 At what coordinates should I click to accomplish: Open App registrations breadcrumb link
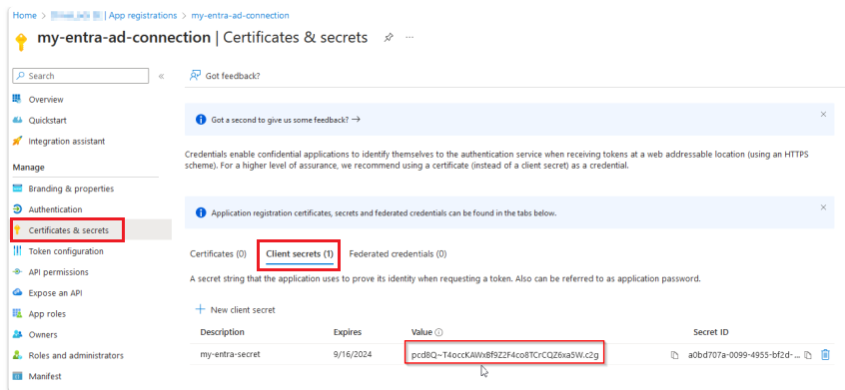(143, 16)
